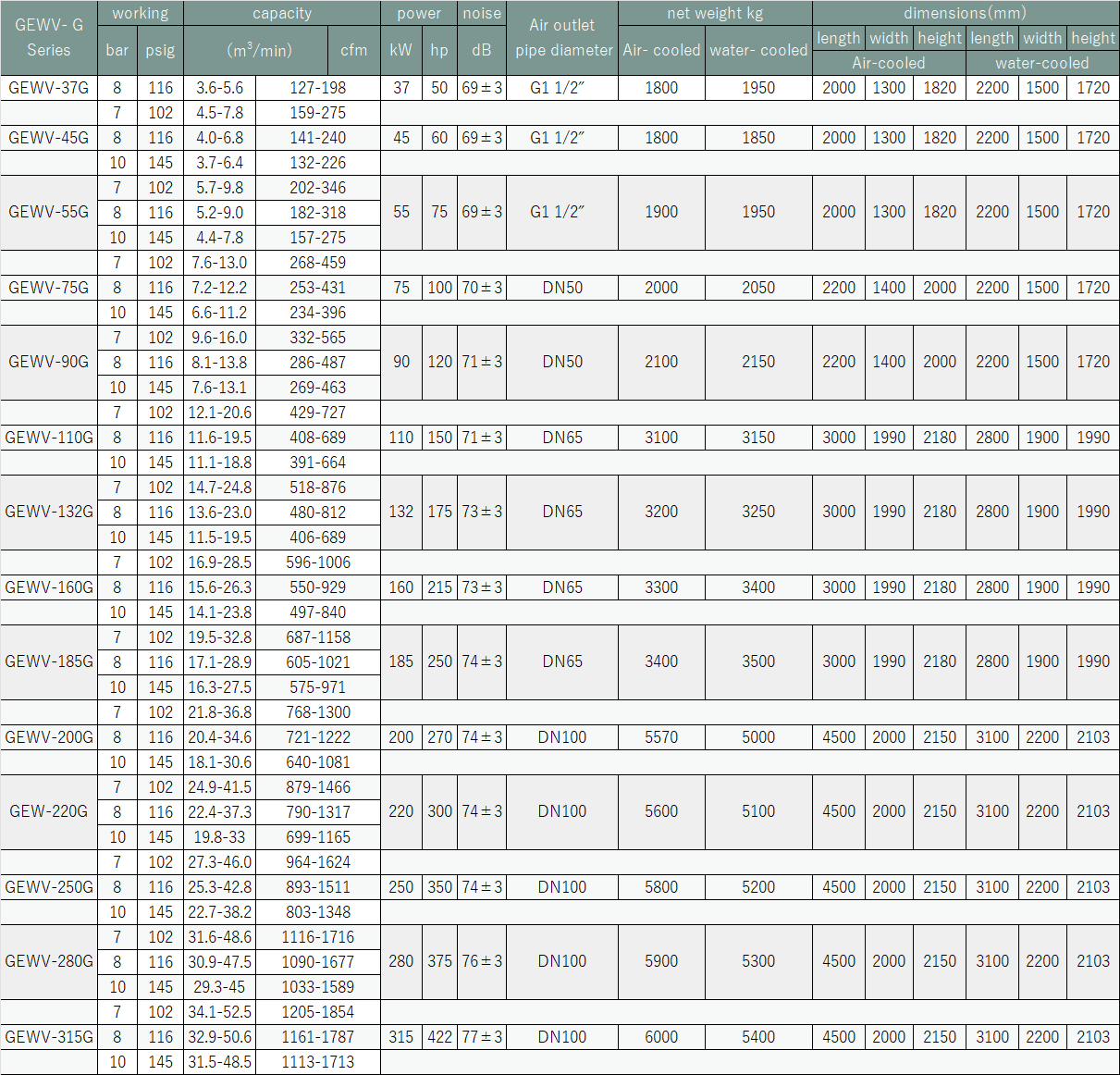The image size is (1120, 1075).
Task: Select the noise value '76±3'
Action: [482, 961]
